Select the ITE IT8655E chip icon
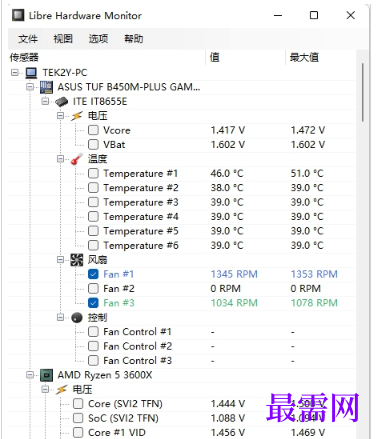378x439 pixels. 62,102
